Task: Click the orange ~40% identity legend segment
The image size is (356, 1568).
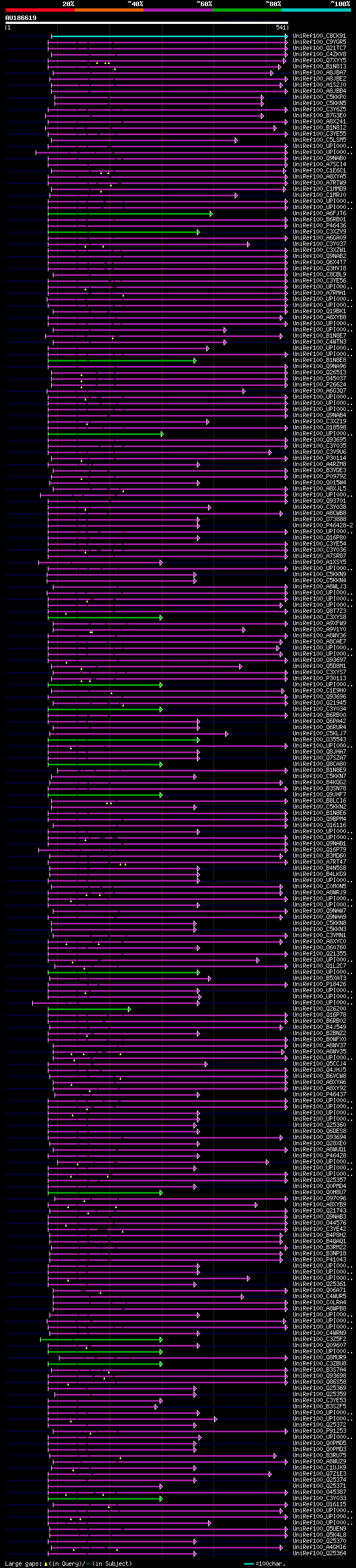Action: pyautogui.click(x=109, y=10)
